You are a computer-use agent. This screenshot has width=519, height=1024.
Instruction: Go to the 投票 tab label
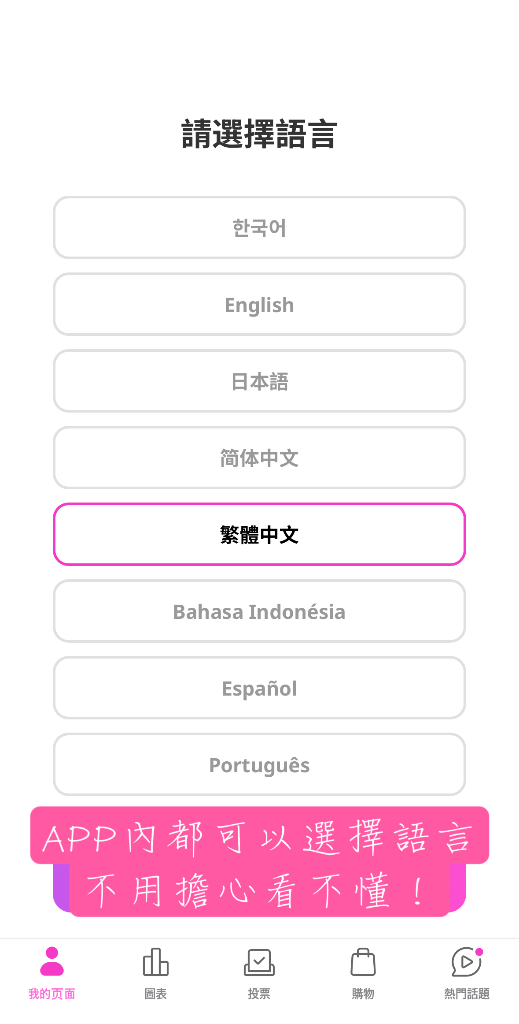pos(259,994)
